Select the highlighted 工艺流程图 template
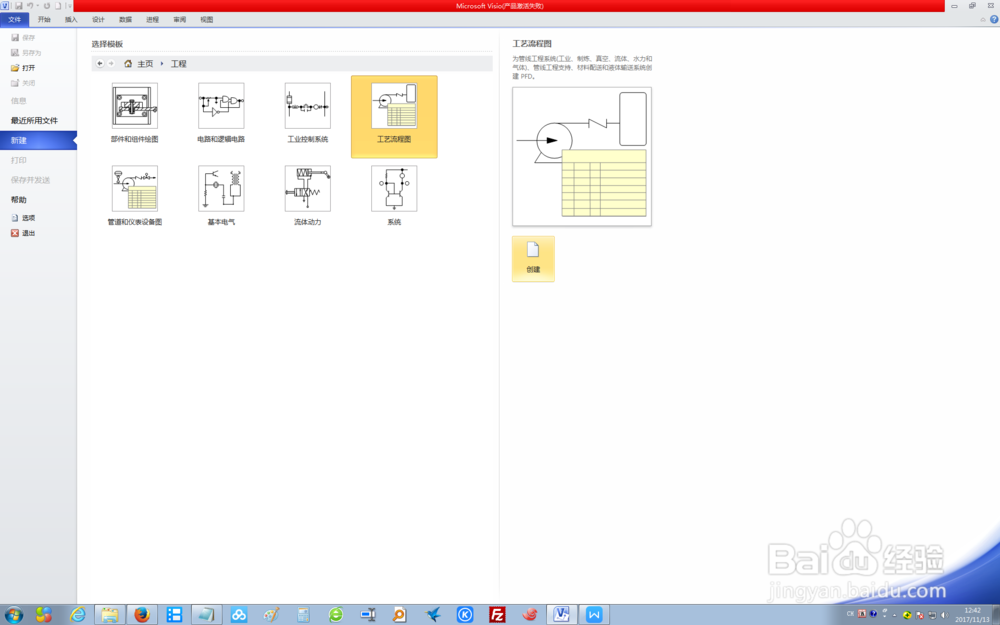This screenshot has width=1000, height=625. [394, 117]
